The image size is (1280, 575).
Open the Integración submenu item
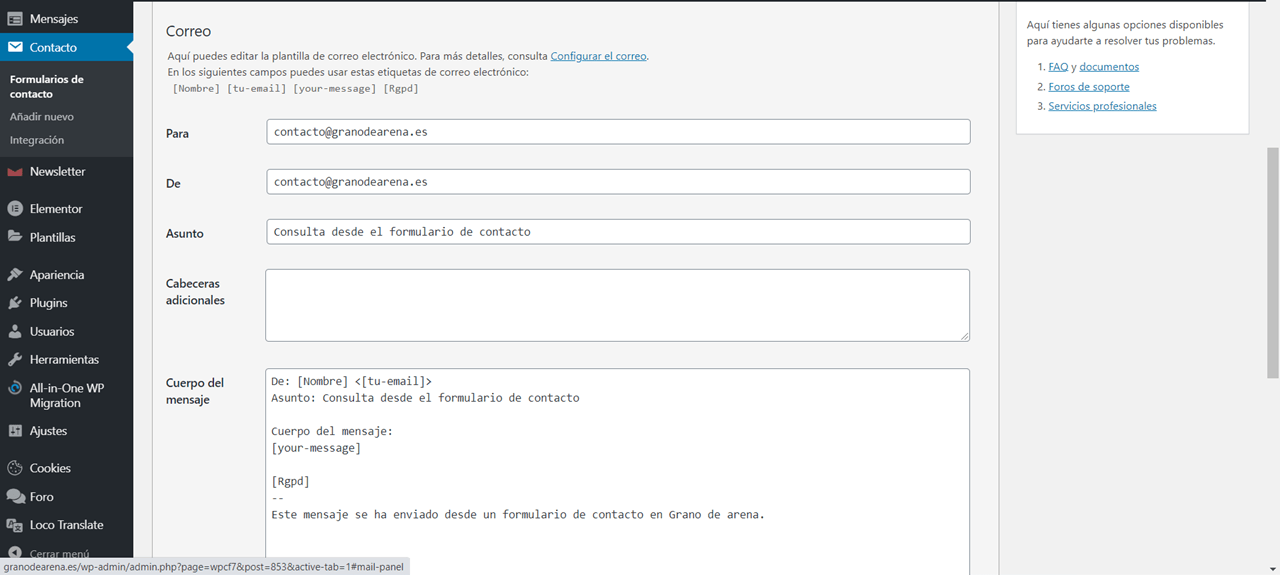tap(37, 140)
